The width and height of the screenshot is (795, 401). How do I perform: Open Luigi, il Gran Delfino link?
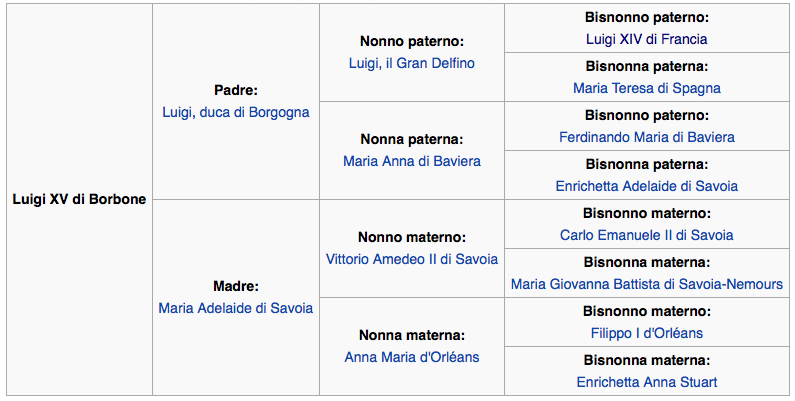[411, 63]
